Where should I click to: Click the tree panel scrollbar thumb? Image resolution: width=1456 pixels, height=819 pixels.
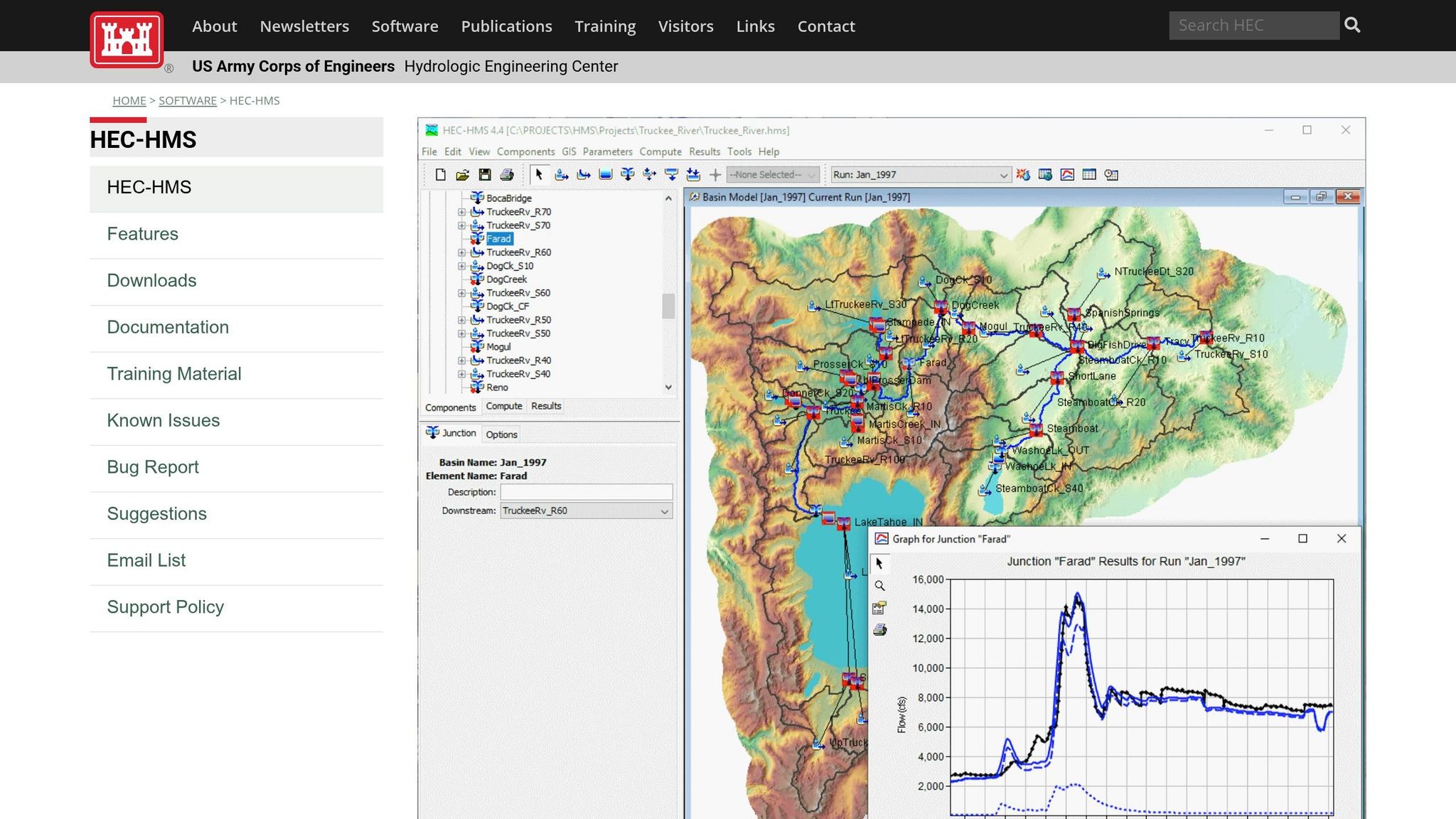click(x=668, y=306)
